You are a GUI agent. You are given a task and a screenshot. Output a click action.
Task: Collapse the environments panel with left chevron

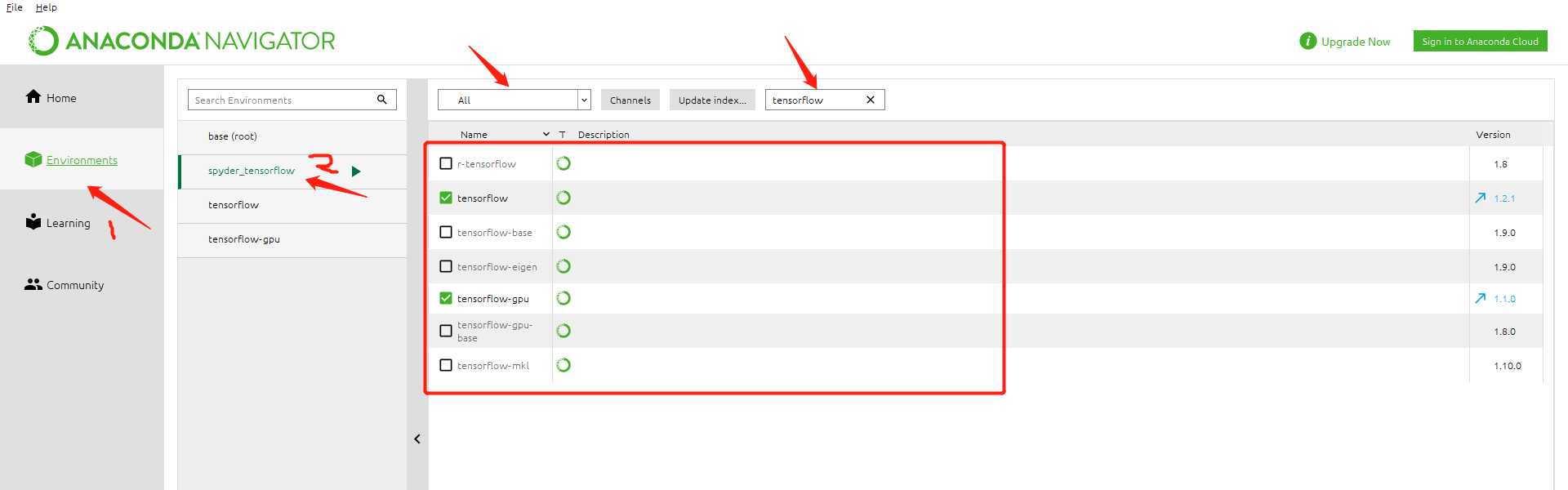click(x=417, y=439)
